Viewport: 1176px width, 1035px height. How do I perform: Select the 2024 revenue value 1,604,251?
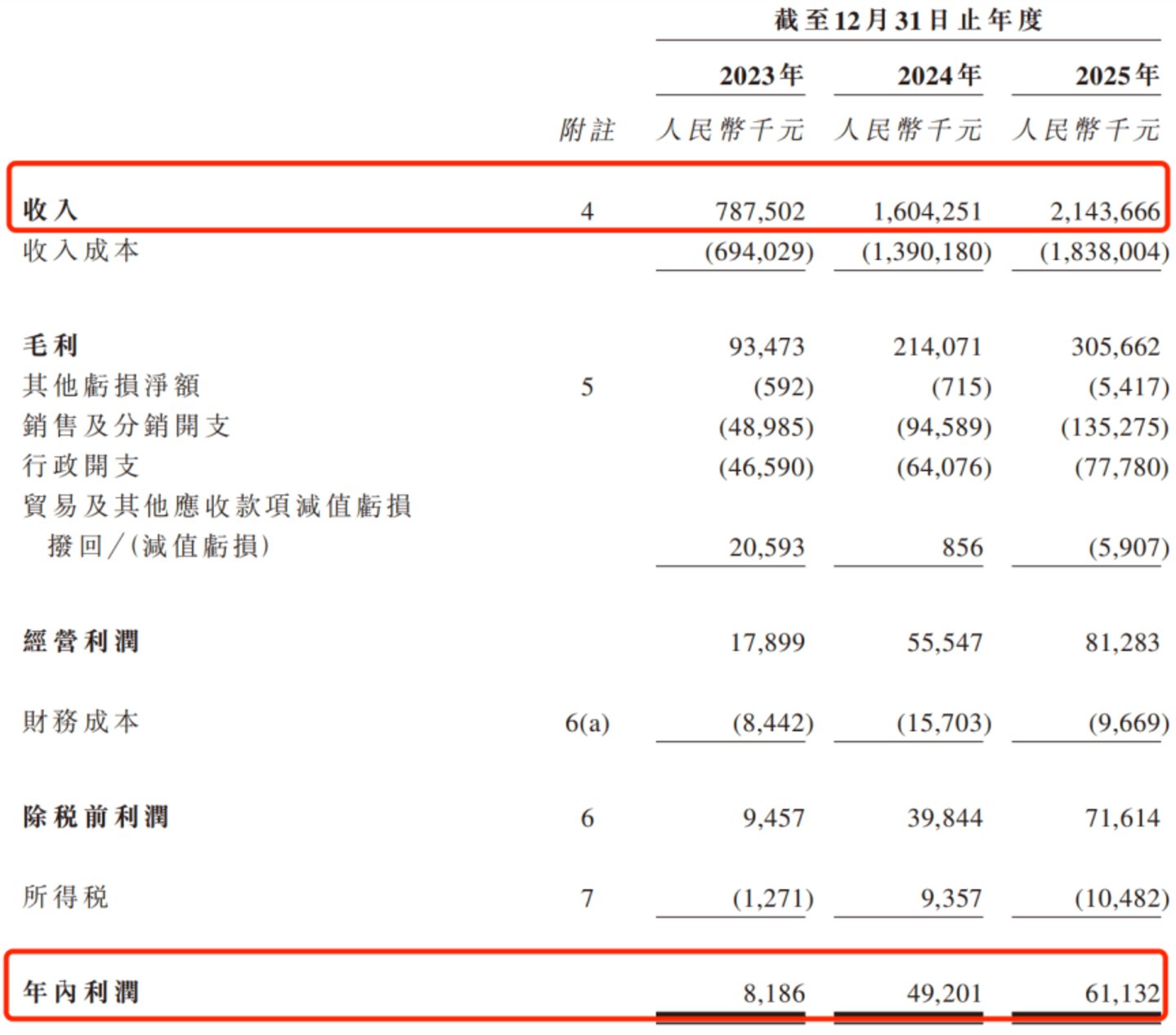[927, 212]
